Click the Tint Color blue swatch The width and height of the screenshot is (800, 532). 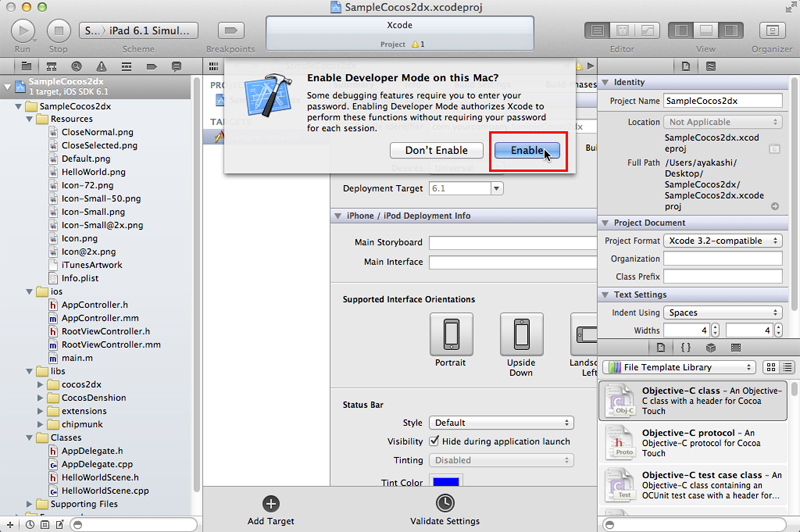446,482
